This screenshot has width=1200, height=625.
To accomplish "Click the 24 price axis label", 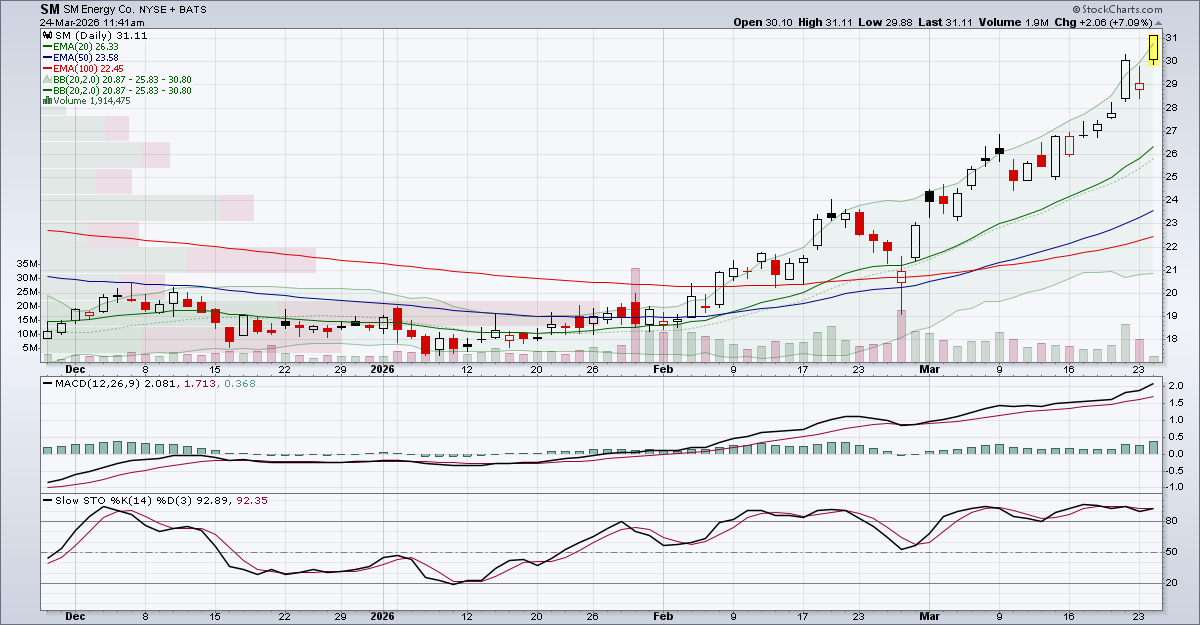I will (x=1172, y=199).
